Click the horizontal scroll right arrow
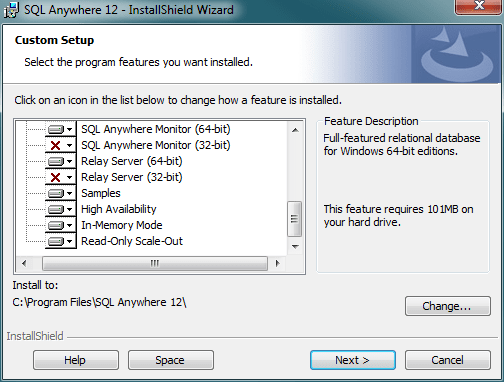504x382 pixels. (277, 263)
